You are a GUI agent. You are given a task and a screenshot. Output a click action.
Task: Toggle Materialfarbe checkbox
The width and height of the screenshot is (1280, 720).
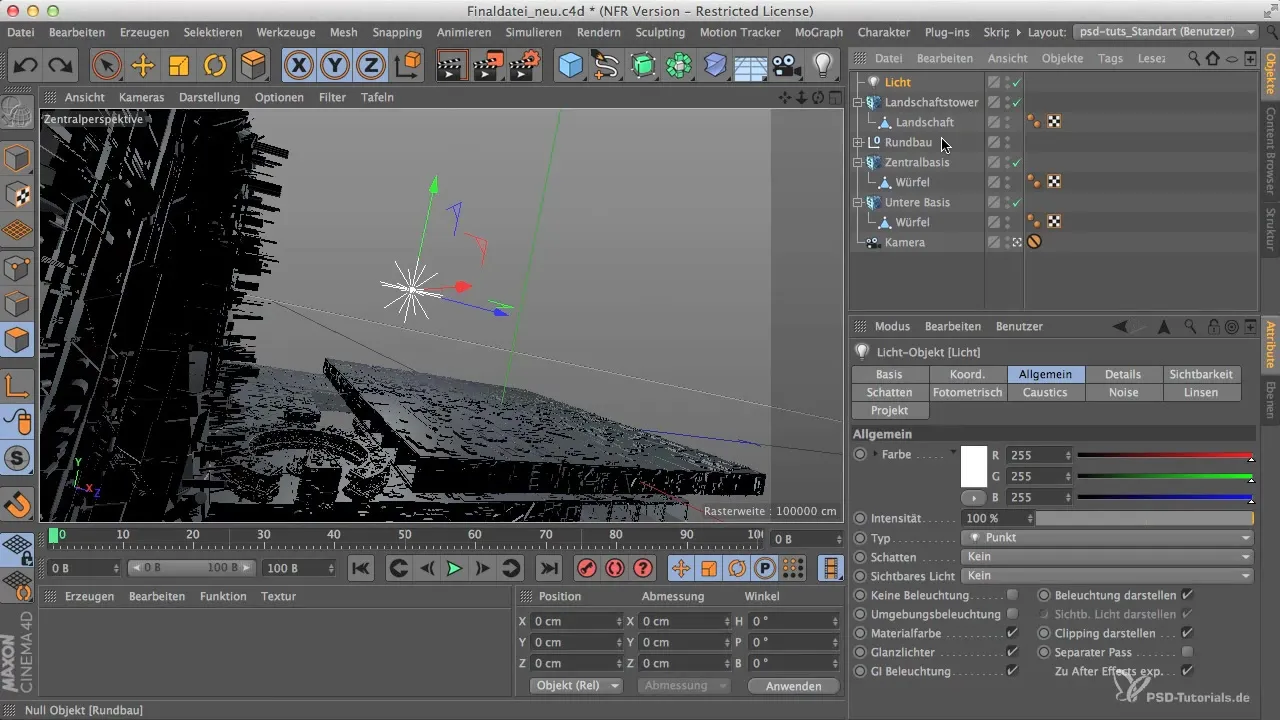click(x=1012, y=633)
